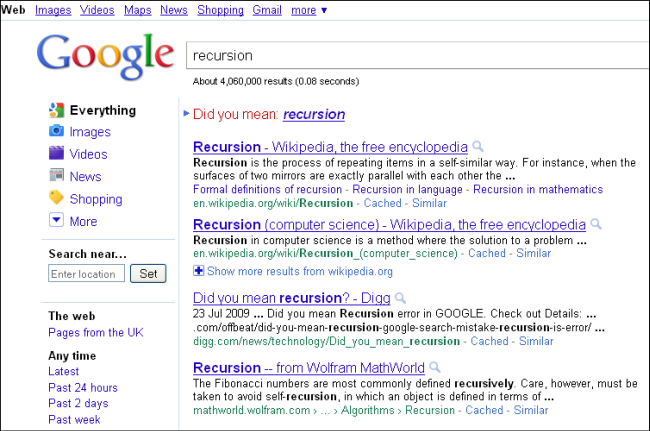The width and height of the screenshot is (650, 431).
Task: Switch to Maps in top navigation bar
Action: point(138,10)
